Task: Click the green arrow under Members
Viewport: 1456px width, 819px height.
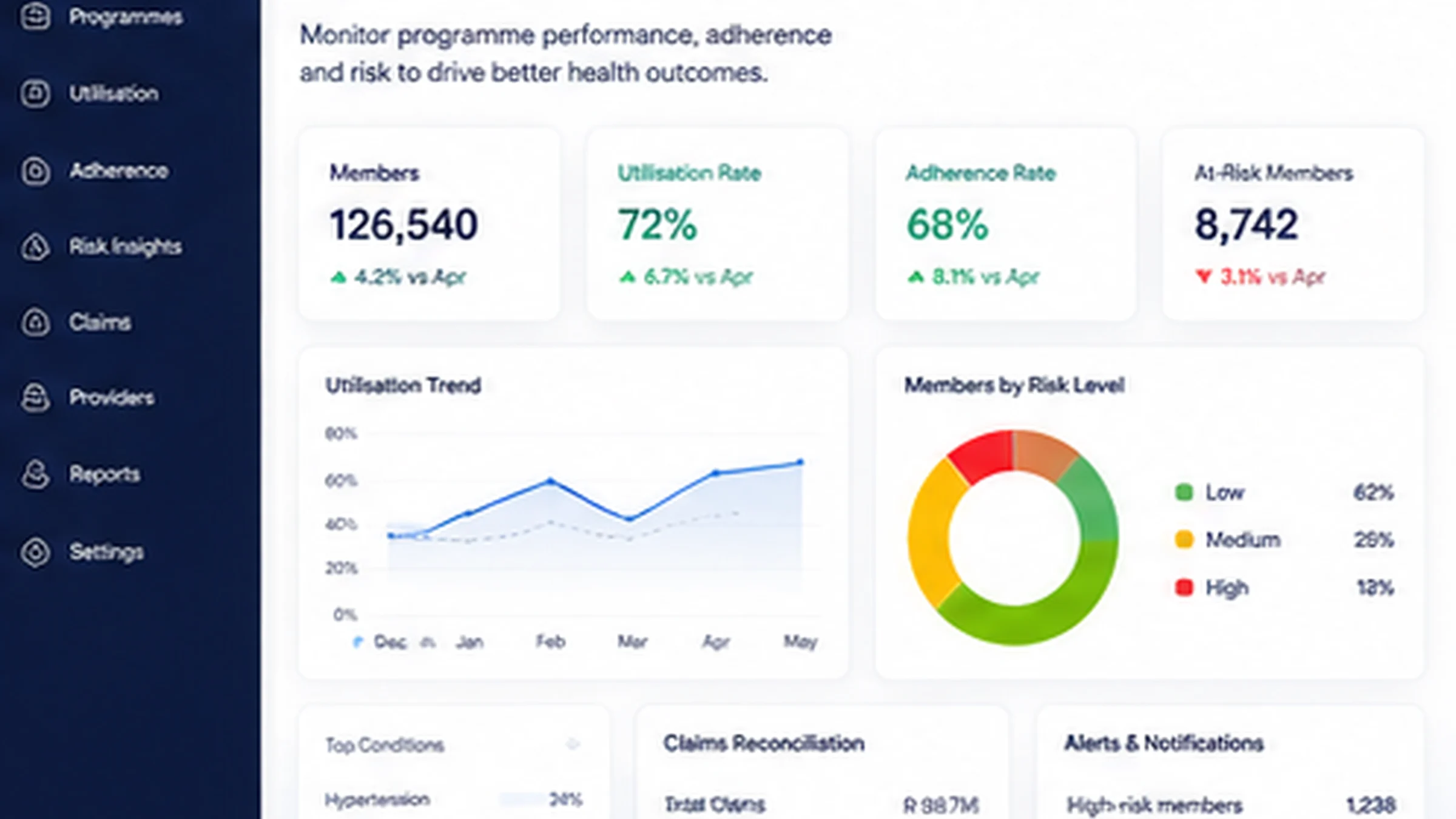Action: pos(339,277)
